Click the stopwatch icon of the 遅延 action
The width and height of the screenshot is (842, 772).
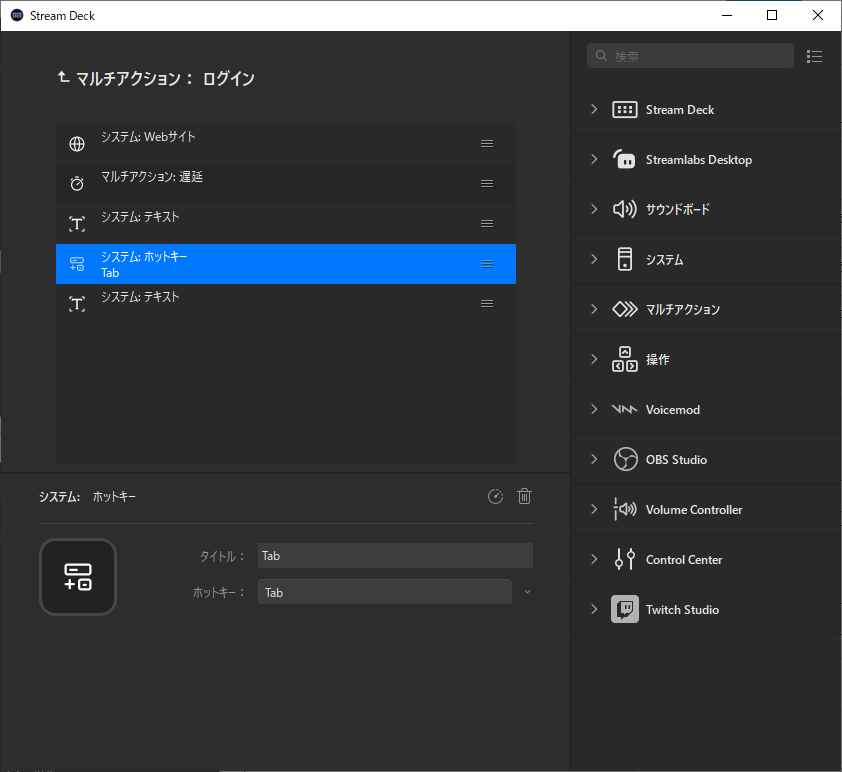click(x=77, y=184)
